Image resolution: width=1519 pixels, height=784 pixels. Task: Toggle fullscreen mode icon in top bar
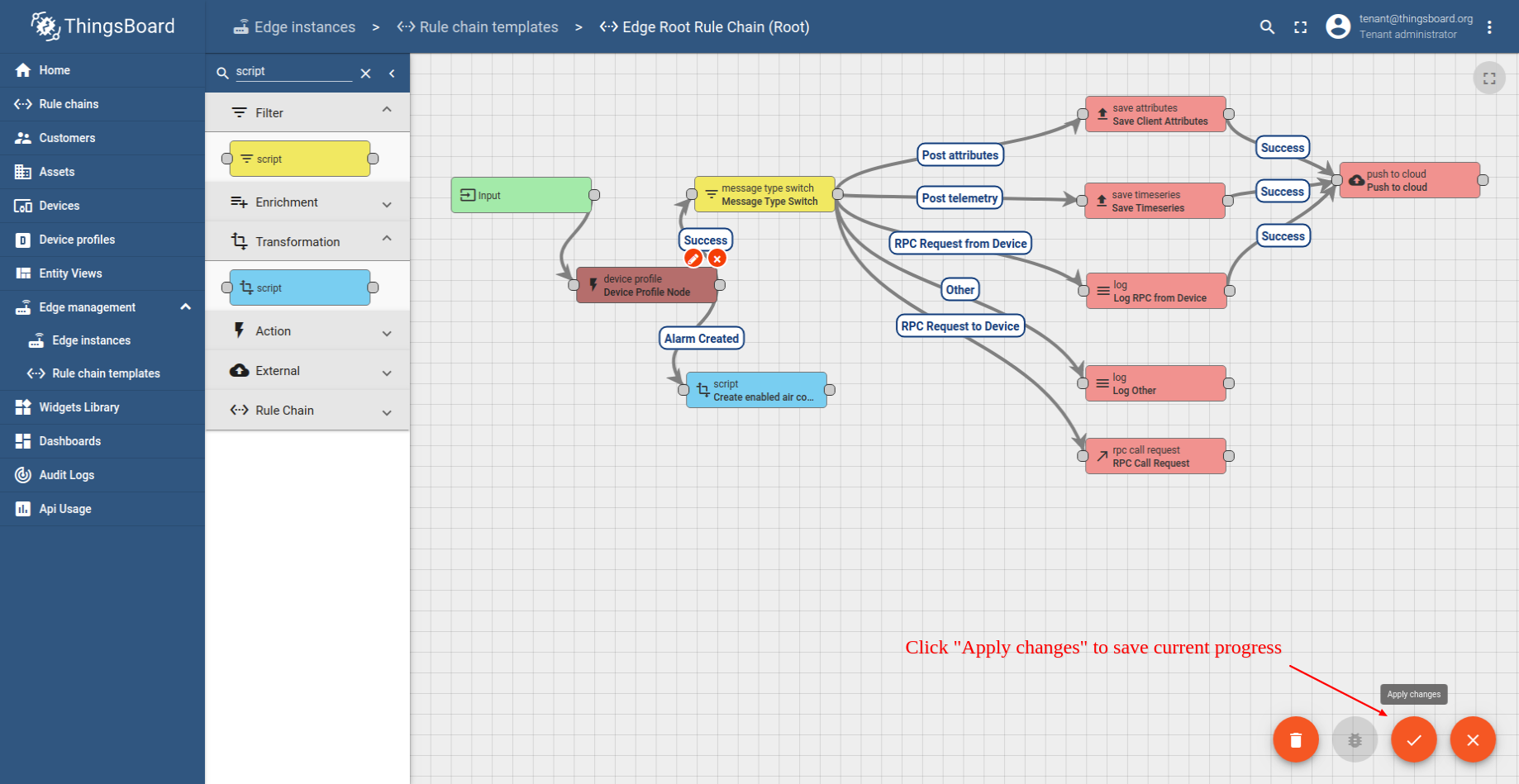click(x=1300, y=27)
